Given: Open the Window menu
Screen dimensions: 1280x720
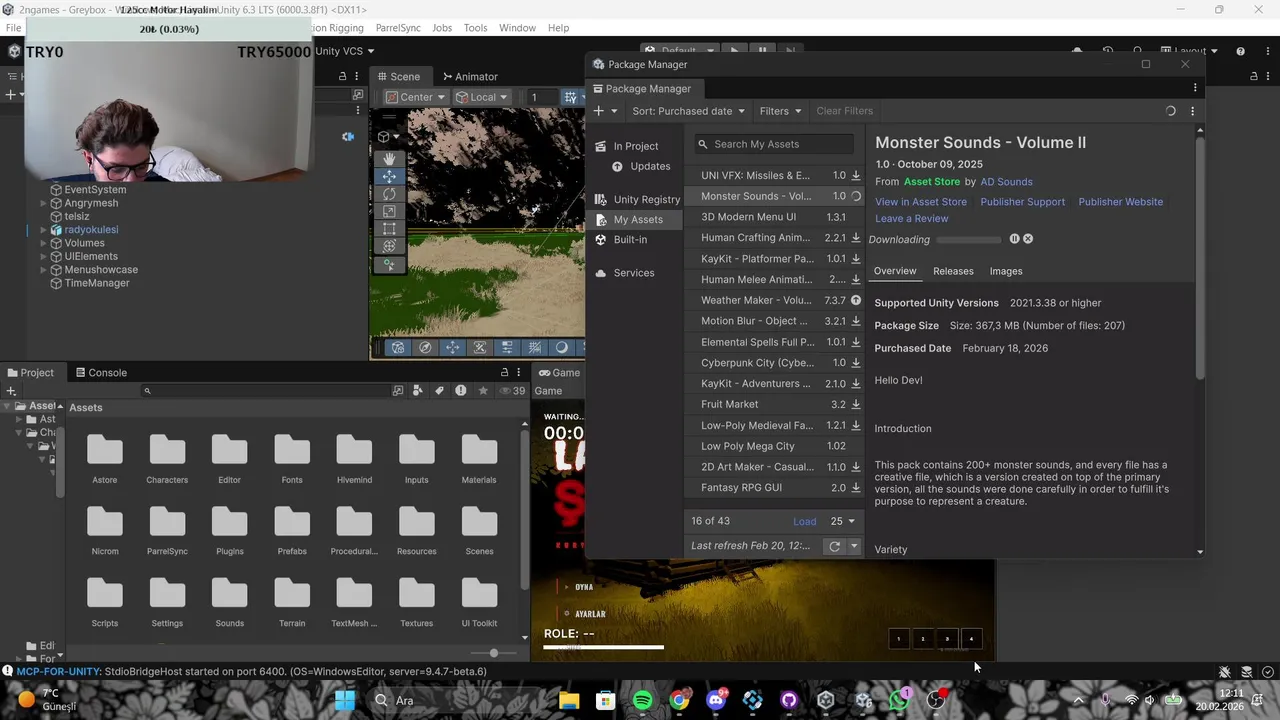Looking at the screenshot, I should click(517, 28).
